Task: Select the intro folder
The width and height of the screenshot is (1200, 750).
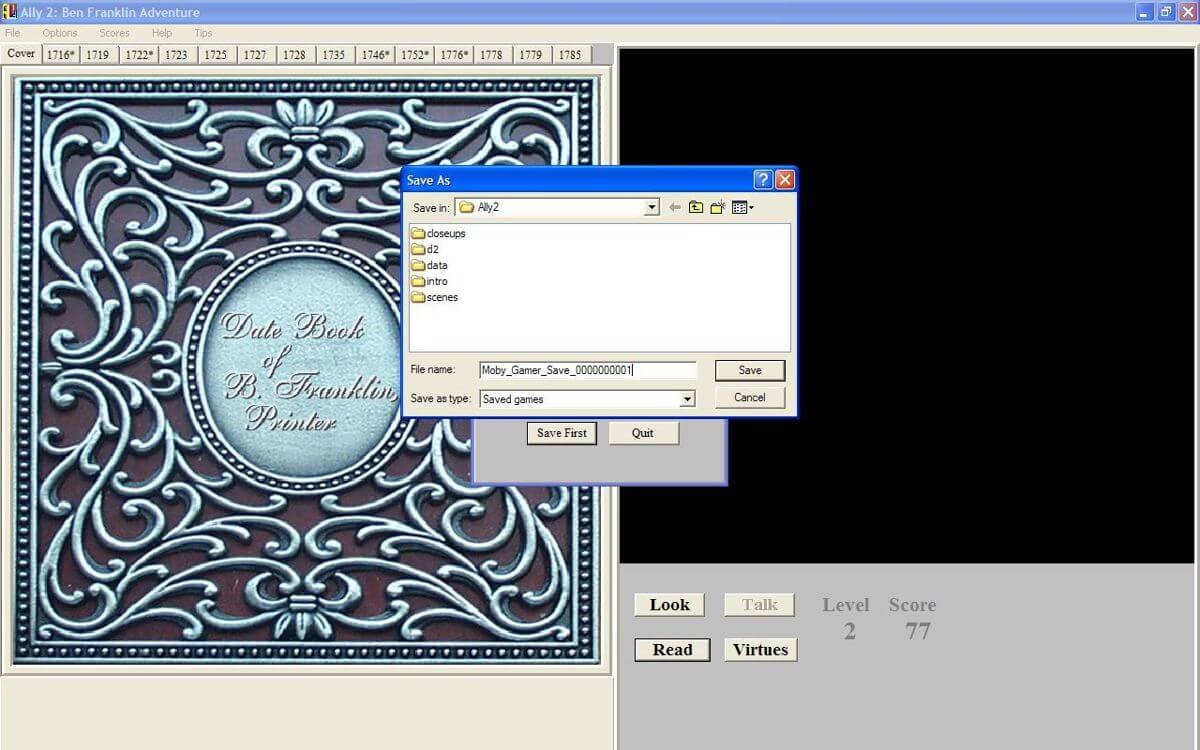Action: 429,281
